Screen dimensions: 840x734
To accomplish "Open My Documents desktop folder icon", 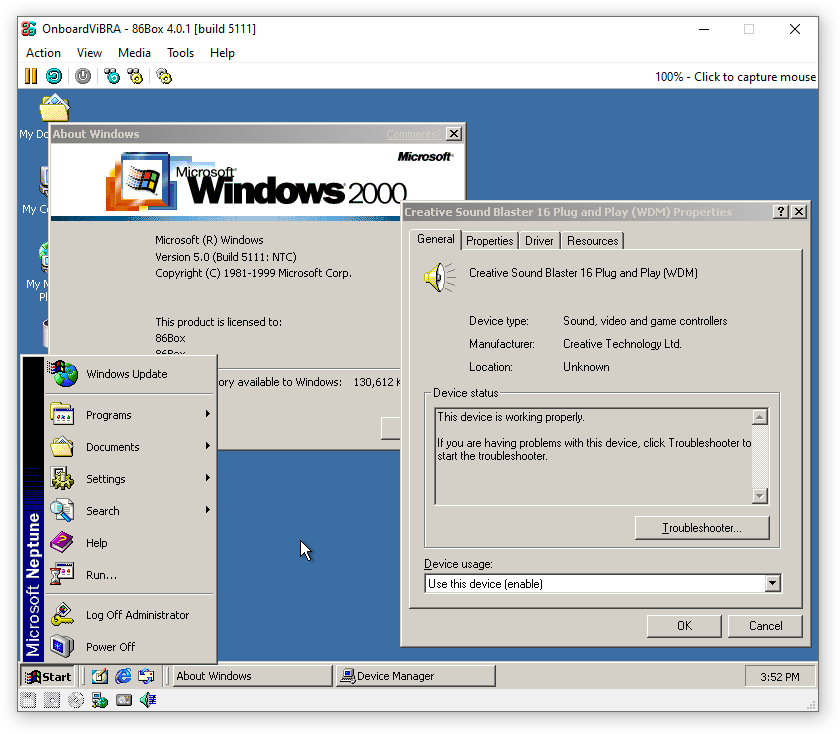I will click(x=54, y=108).
